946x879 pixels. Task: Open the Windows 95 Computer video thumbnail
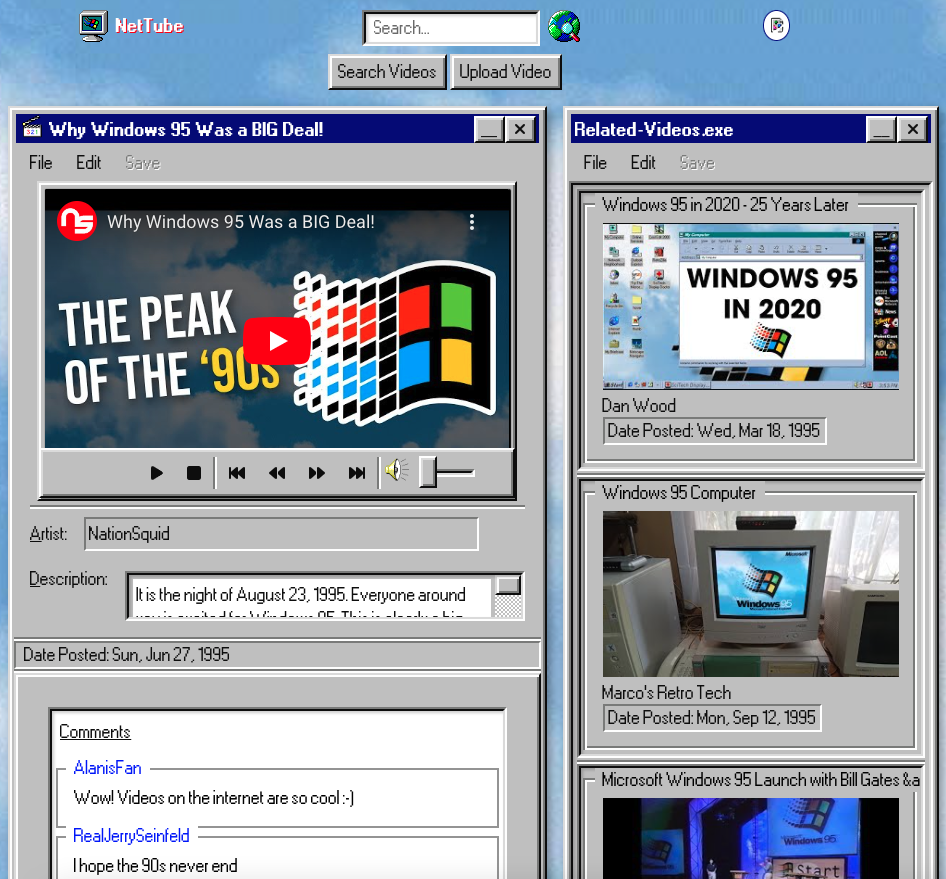tap(751, 594)
